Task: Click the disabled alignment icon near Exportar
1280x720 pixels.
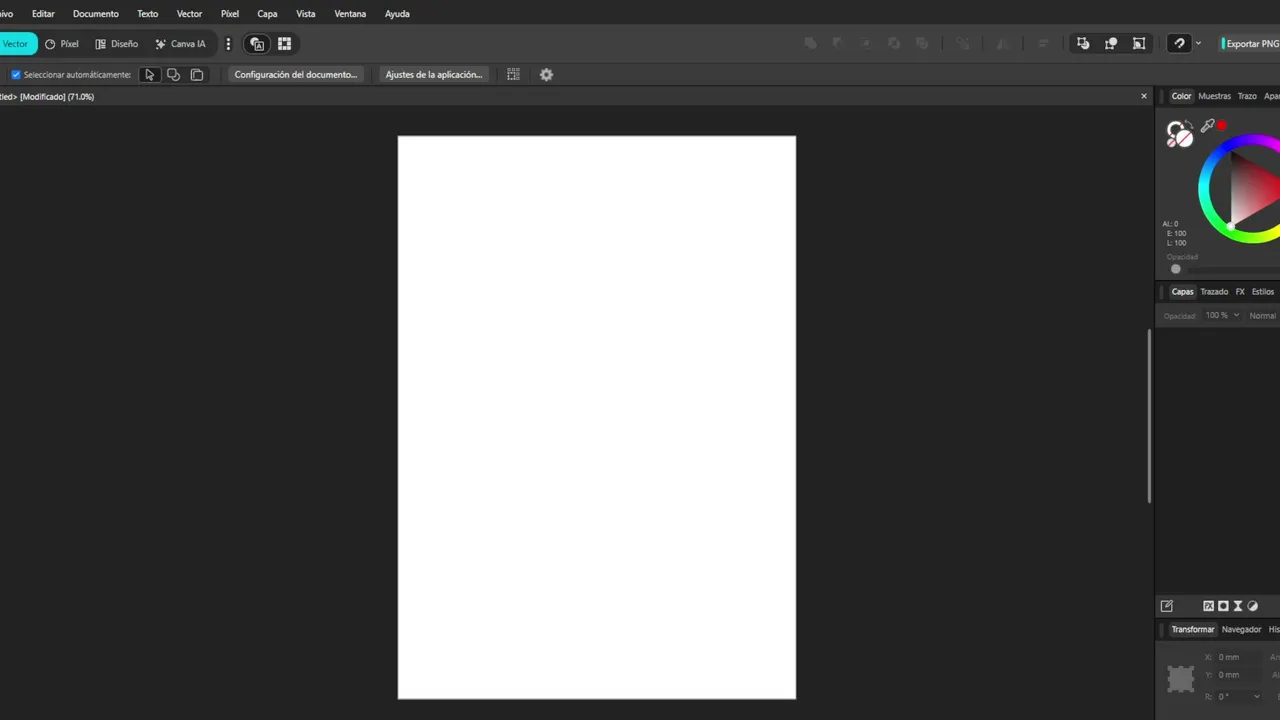Action: pyautogui.click(x=1043, y=44)
